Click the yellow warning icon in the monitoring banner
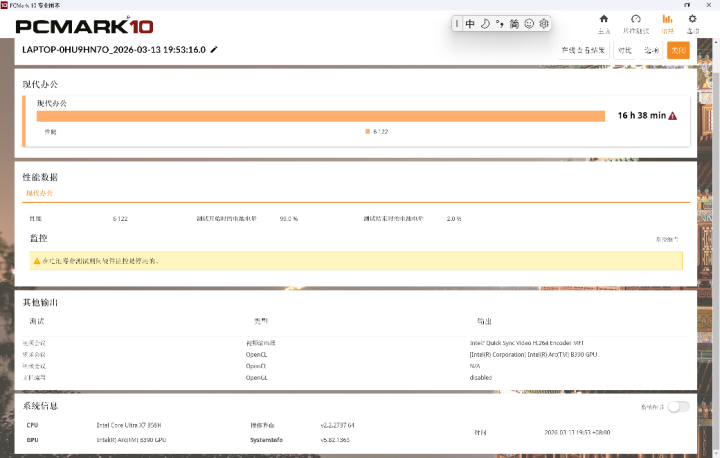 37,261
